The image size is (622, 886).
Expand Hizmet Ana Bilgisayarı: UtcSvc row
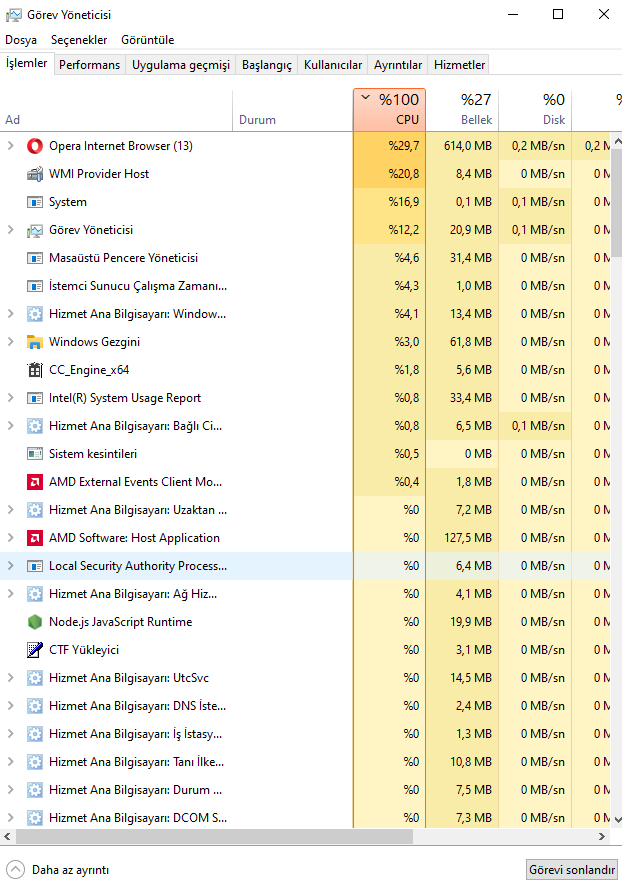(10, 678)
